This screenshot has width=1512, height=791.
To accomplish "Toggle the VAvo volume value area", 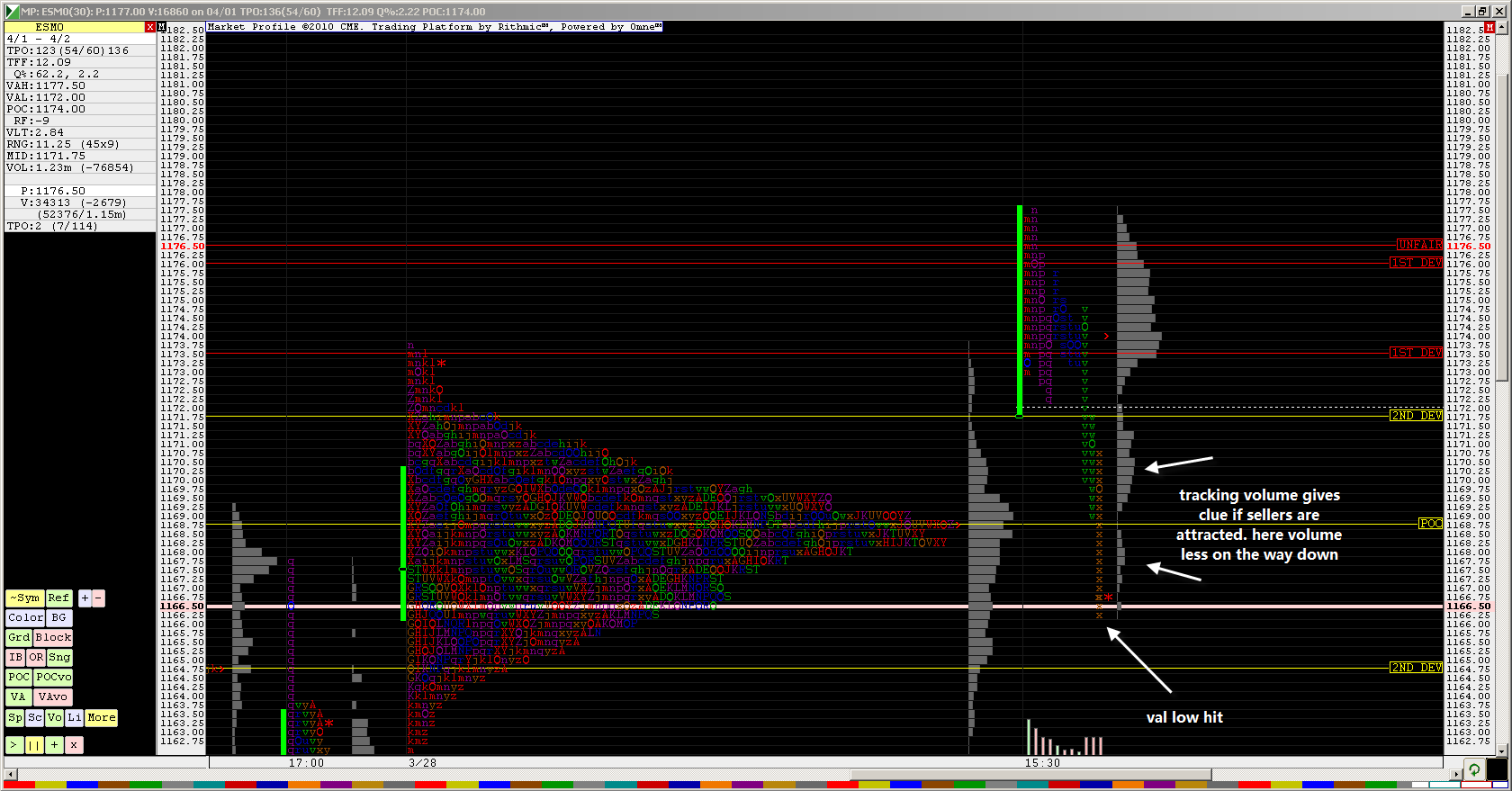I will (x=52, y=697).
